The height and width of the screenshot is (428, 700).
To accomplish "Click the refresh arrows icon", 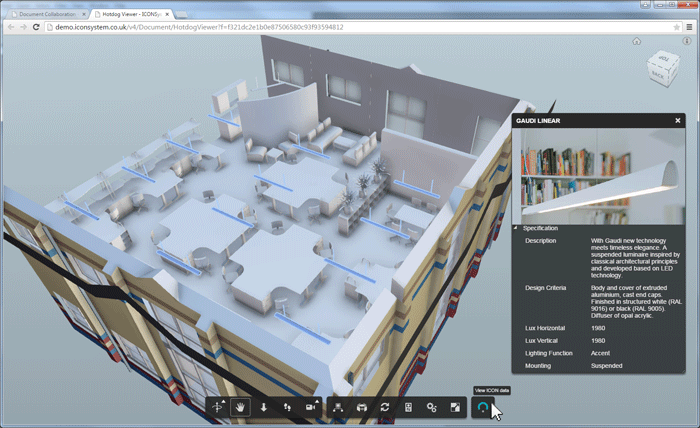I will pos(384,407).
